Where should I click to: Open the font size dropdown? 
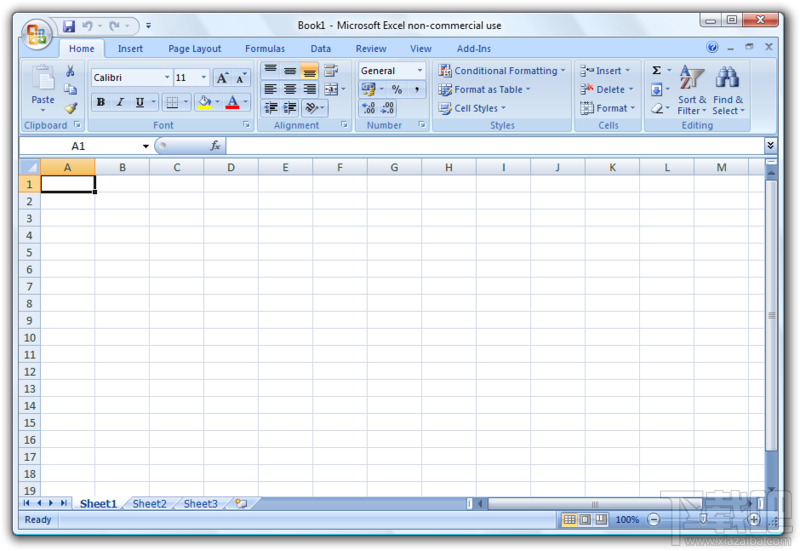204,78
